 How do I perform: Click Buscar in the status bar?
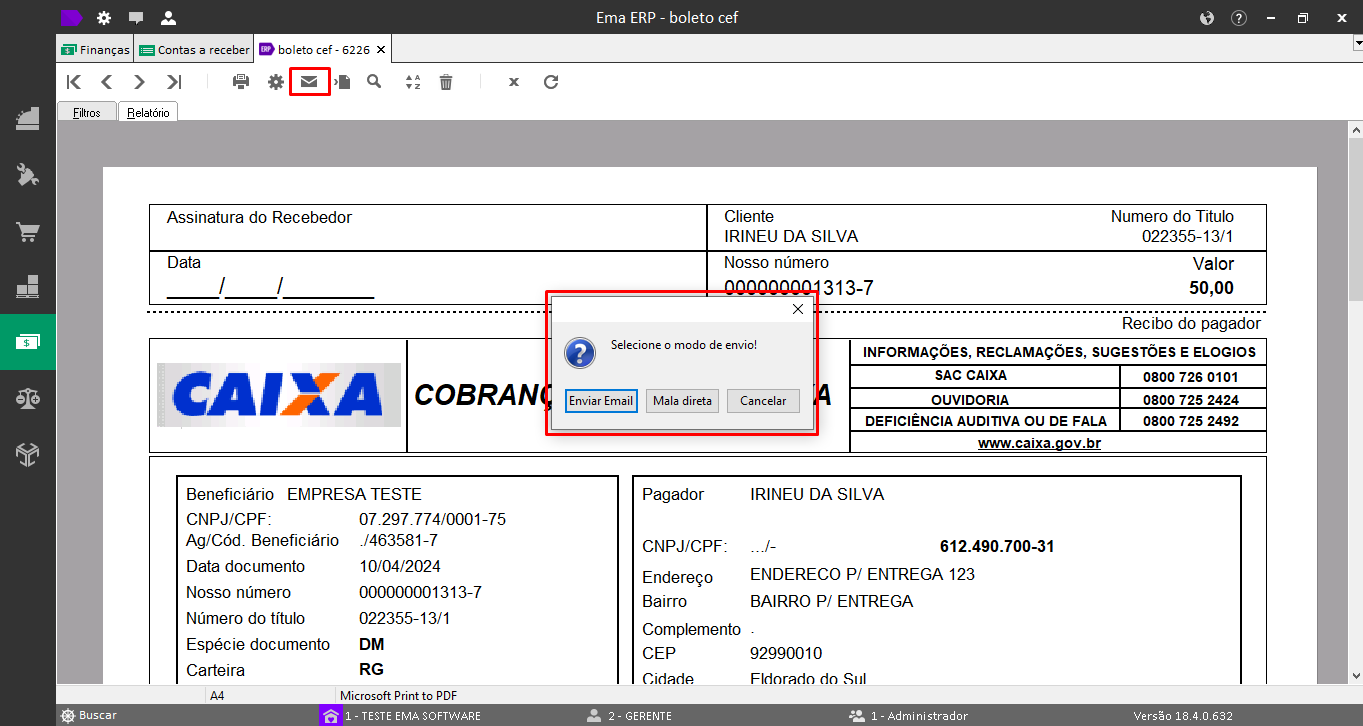[x=88, y=716]
